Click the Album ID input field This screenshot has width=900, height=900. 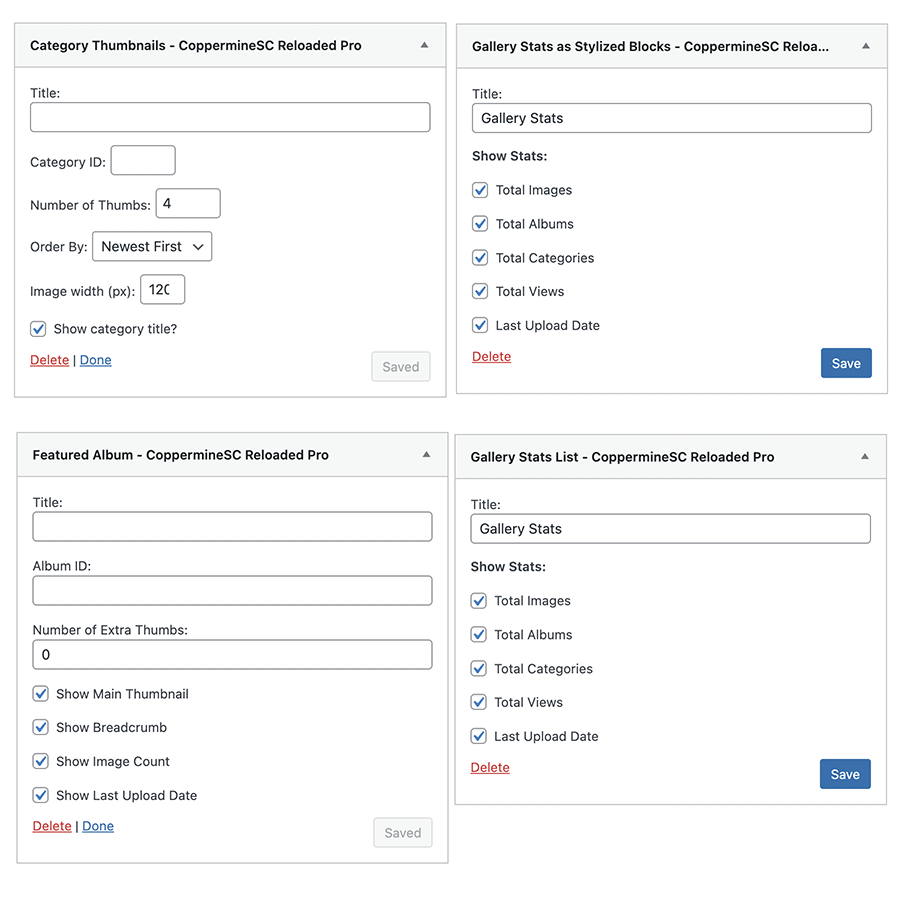[232, 590]
